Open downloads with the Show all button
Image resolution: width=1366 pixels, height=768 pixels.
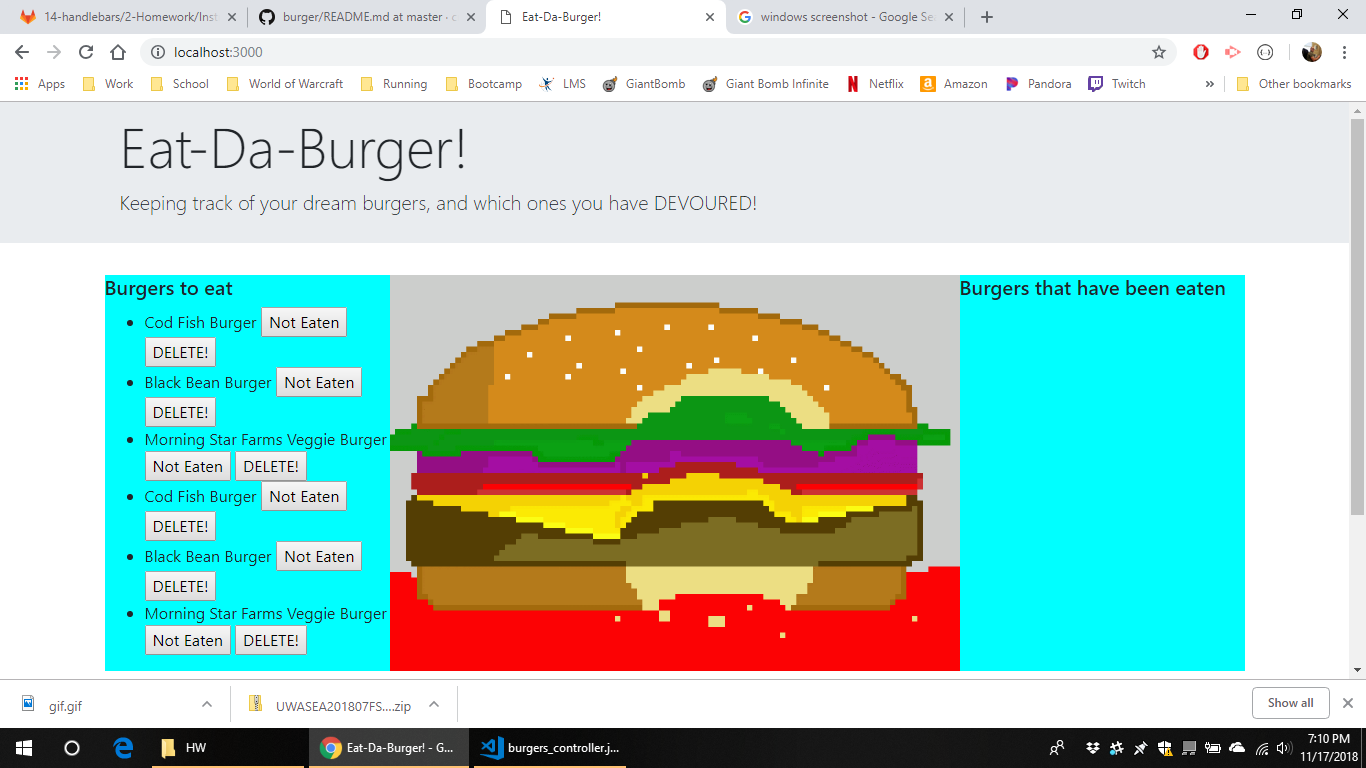tap(1290, 702)
